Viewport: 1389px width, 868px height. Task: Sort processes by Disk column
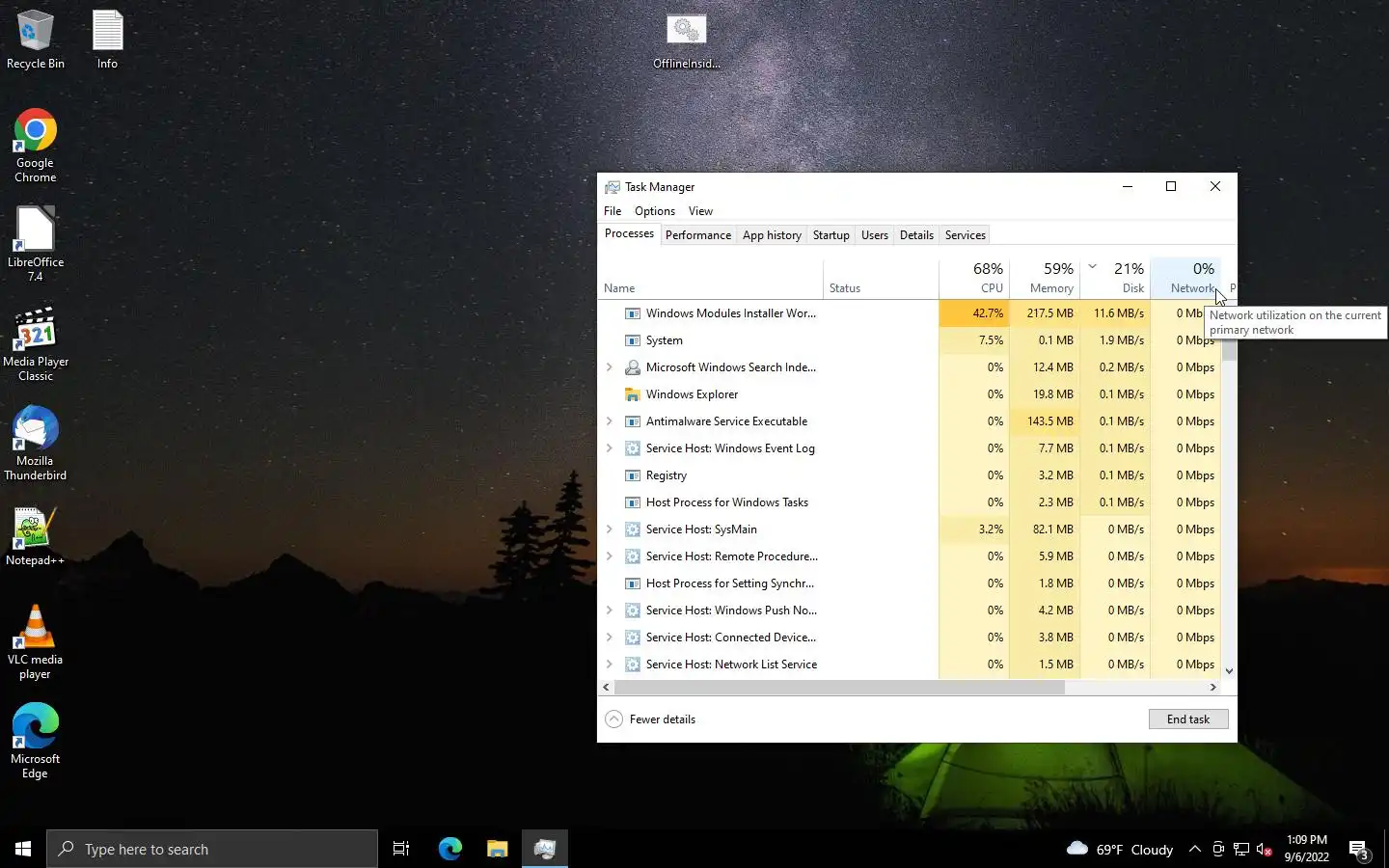pyautogui.click(x=1115, y=278)
